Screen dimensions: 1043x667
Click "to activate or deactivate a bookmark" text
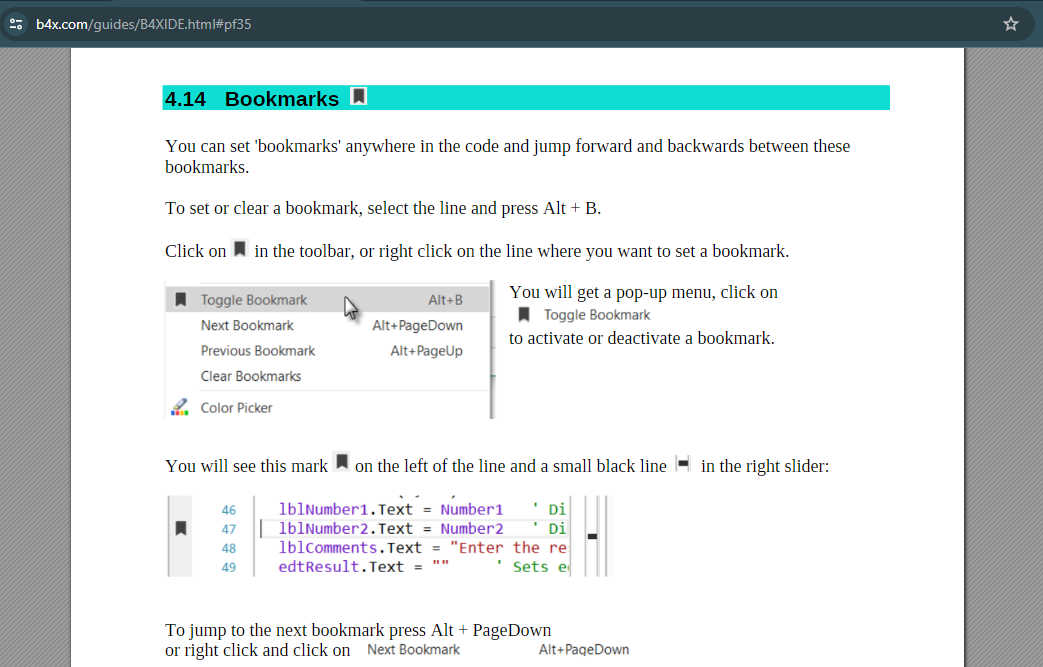pyautogui.click(x=642, y=338)
